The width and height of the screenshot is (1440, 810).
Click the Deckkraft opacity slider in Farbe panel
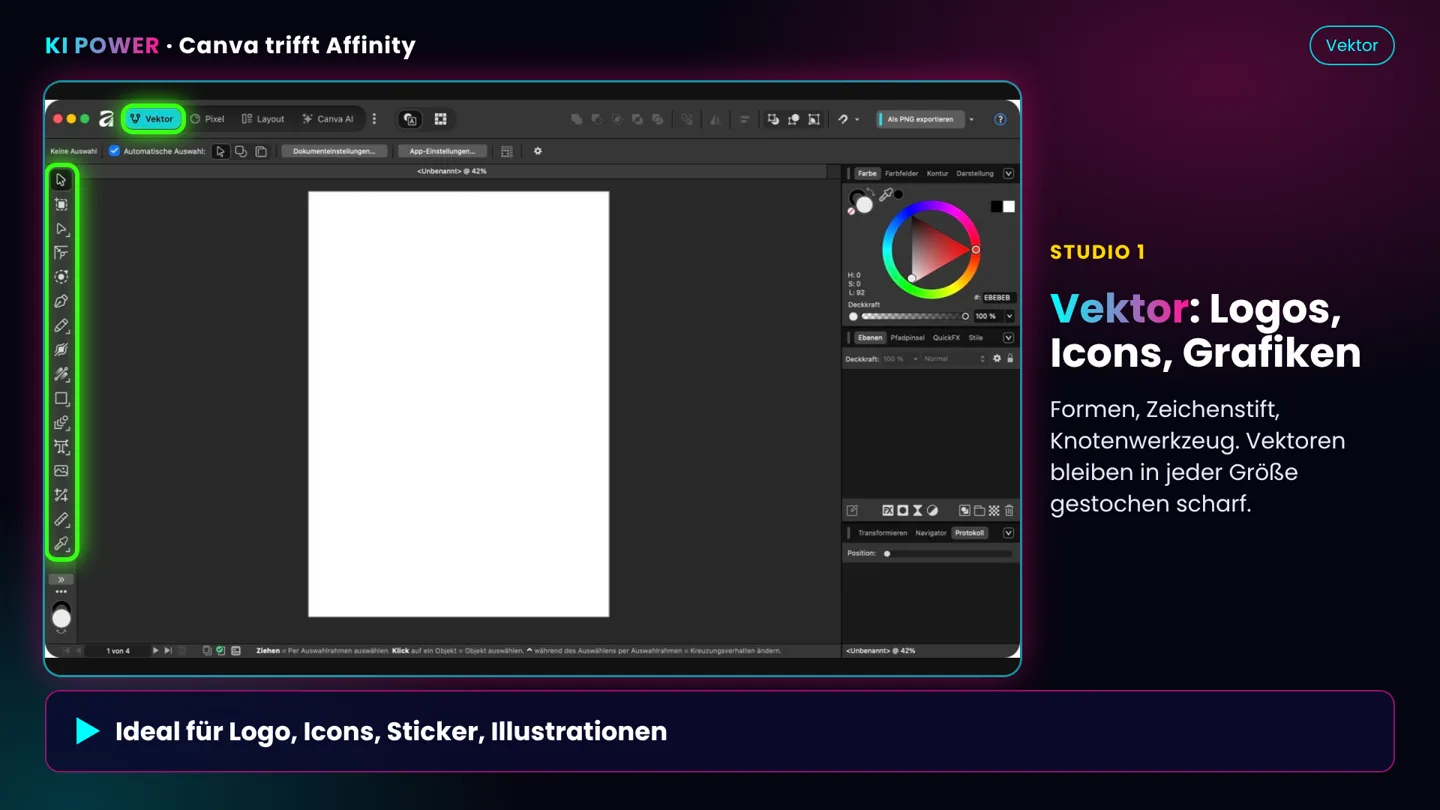point(915,316)
